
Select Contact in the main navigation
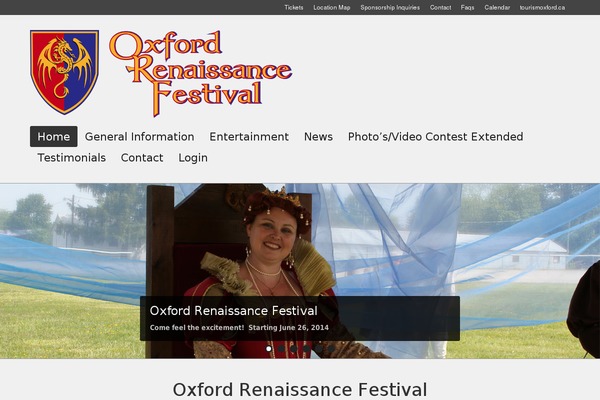[142, 158]
